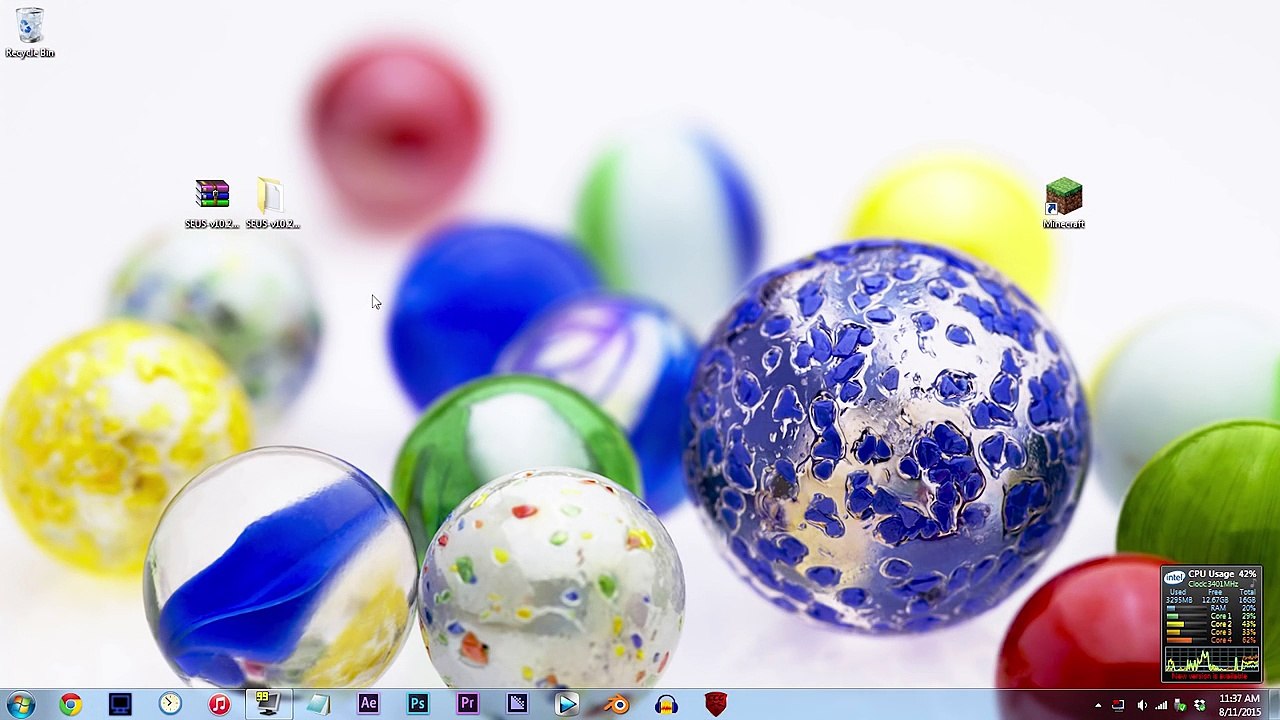Click the '3295MB' used memory value
1280x720 pixels.
1179,600
